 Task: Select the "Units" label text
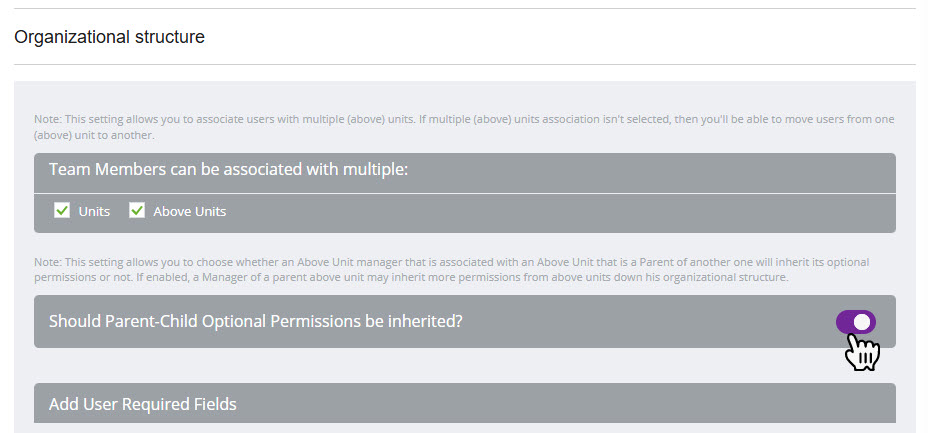[94, 212]
